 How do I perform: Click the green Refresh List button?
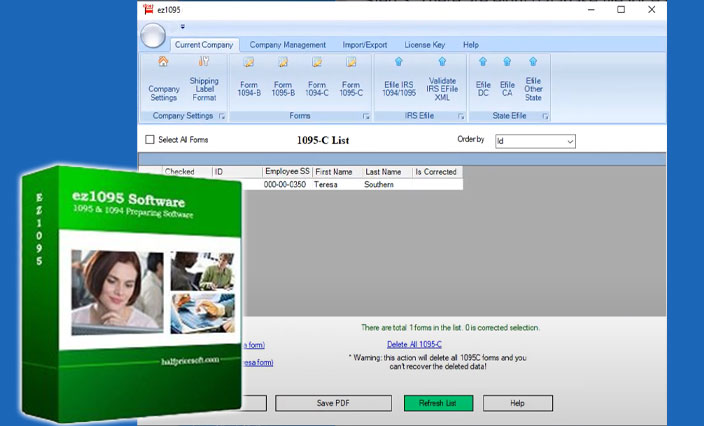click(438, 403)
